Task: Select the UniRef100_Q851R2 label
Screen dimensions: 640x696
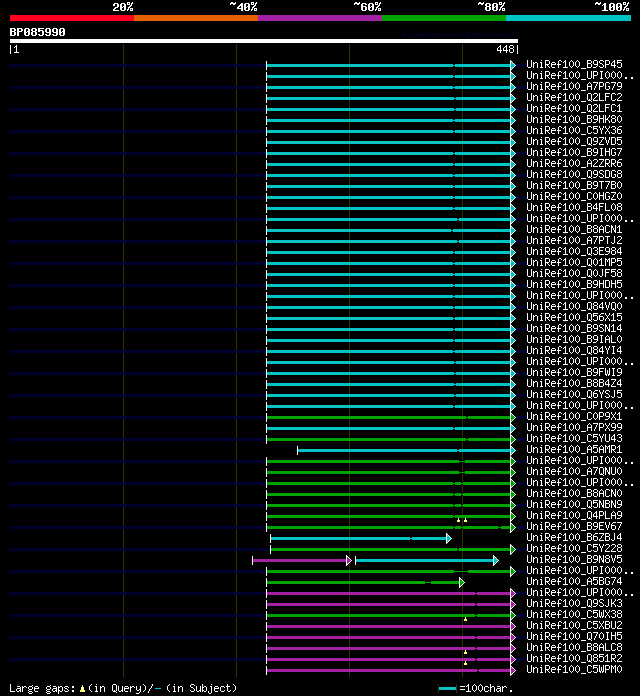Action: click(x=574, y=659)
